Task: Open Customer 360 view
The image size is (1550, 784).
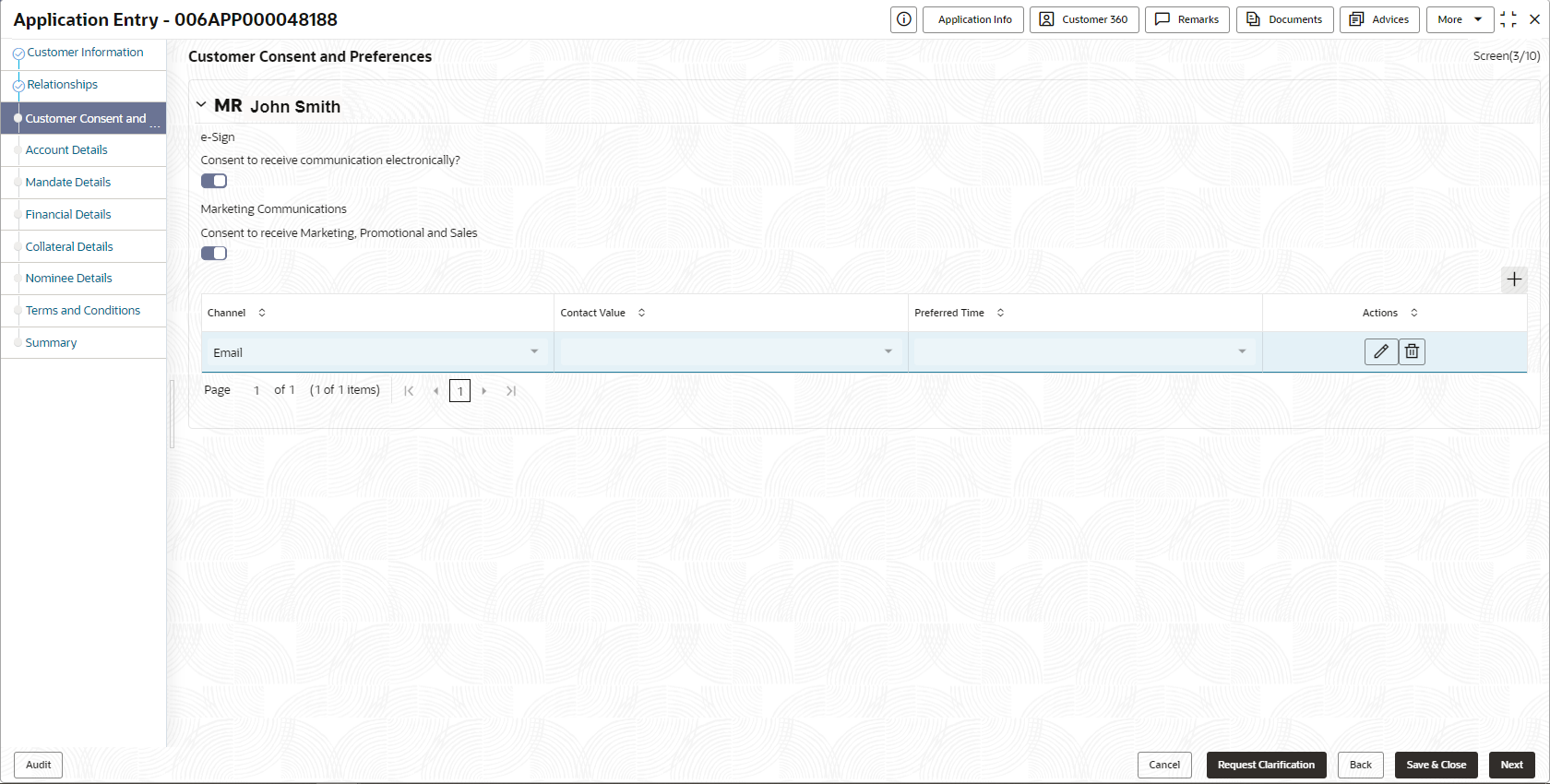Action: [x=1085, y=19]
